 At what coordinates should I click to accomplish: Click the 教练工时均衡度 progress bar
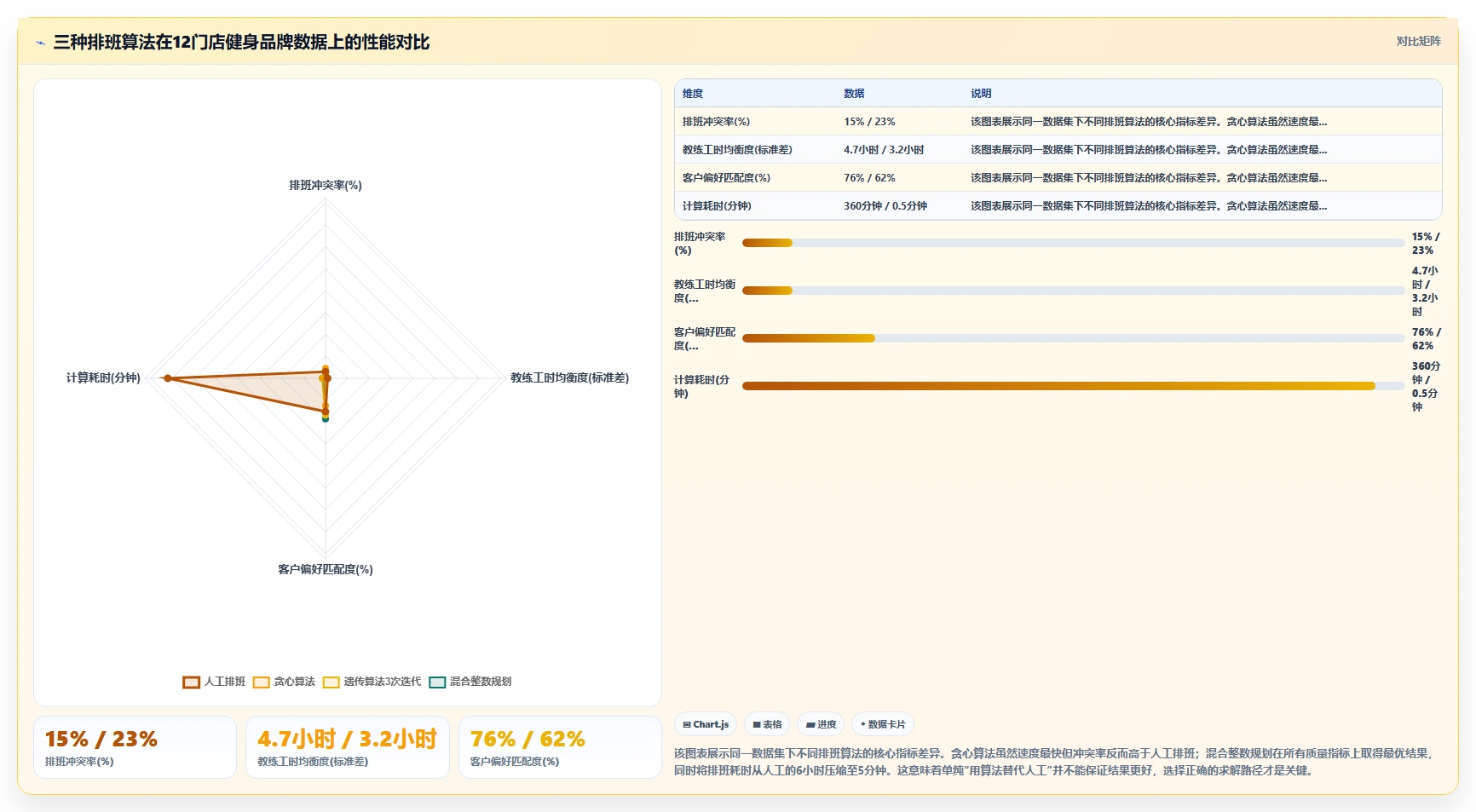click(x=1074, y=291)
